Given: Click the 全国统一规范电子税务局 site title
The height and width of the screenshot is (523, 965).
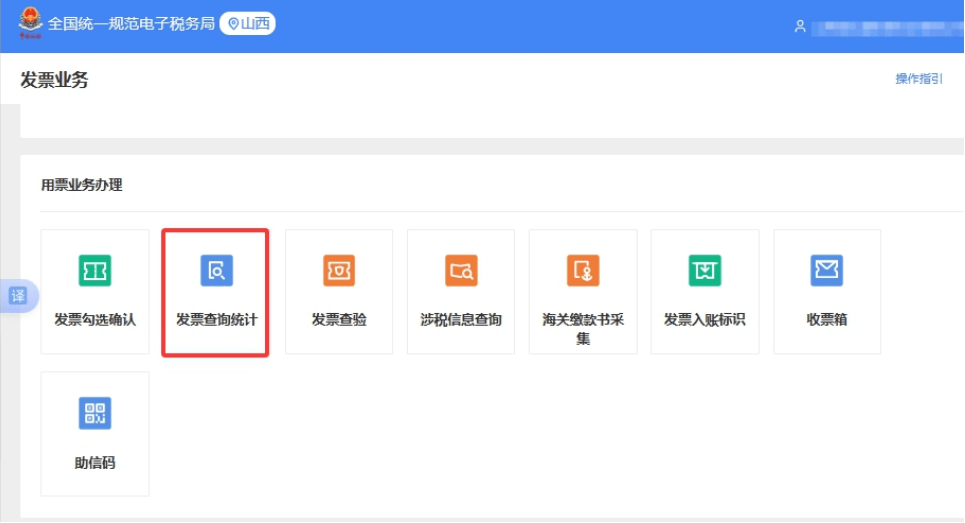Looking at the screenshot, I should tap(131, 23).
